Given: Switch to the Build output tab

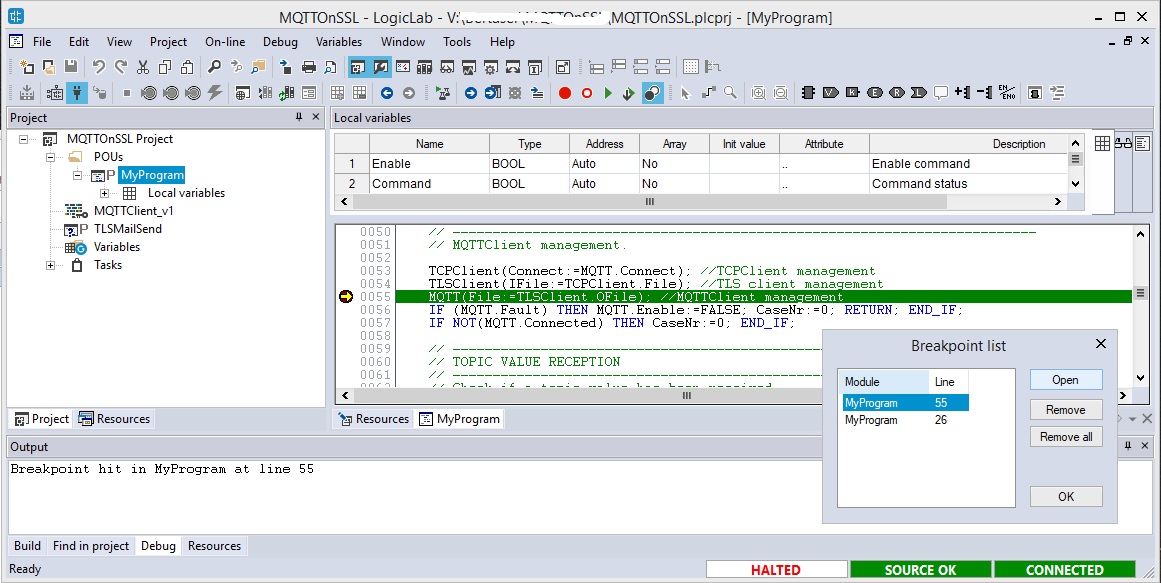Looking at the screenshot, I should (27, 546).
